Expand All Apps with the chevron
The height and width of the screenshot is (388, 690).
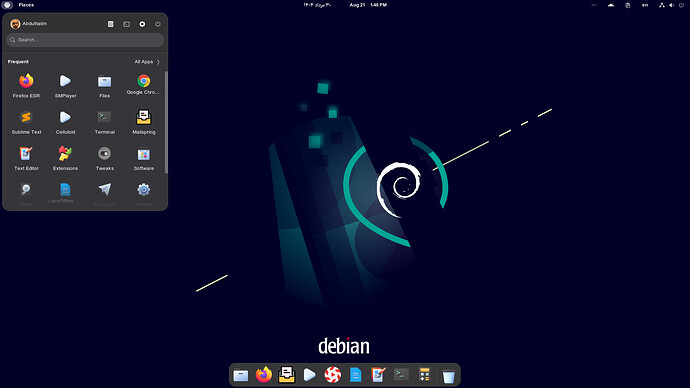point(147,62)
